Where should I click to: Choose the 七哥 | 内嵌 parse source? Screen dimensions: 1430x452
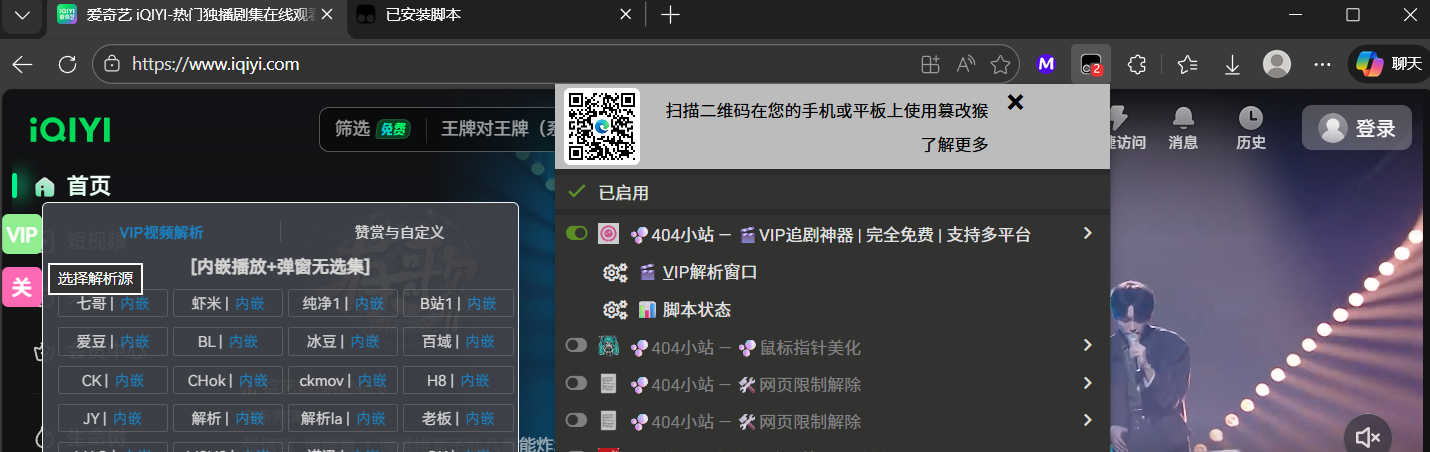pyautogui.click(x=113, y=303)
